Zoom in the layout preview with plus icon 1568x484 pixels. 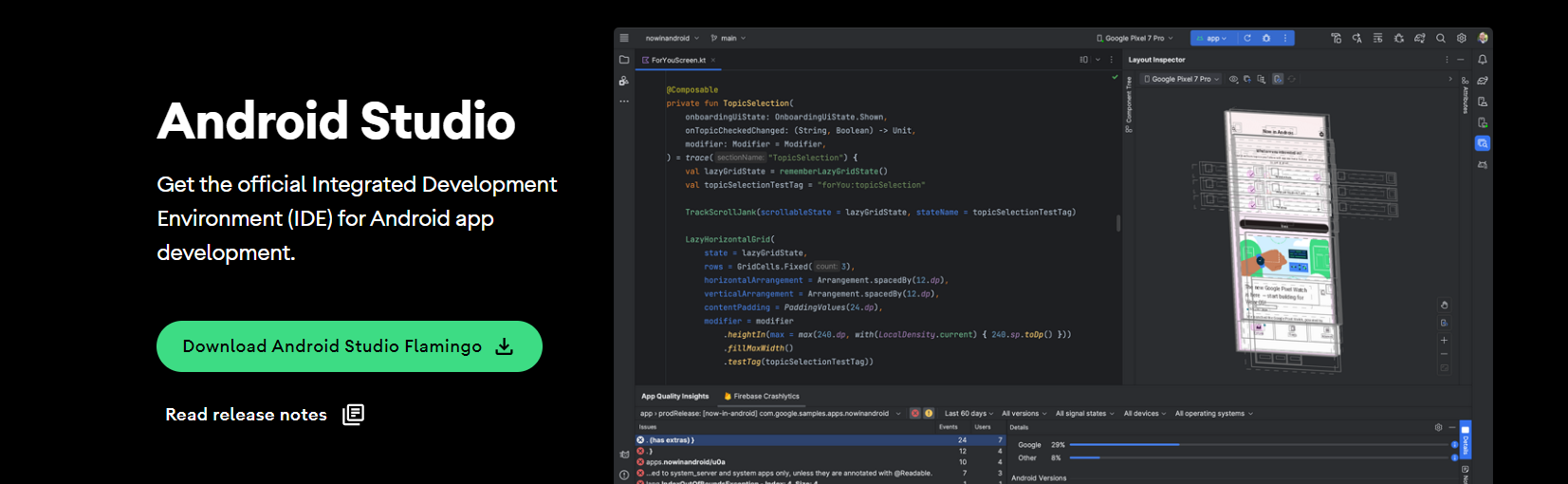point(1444,340)
